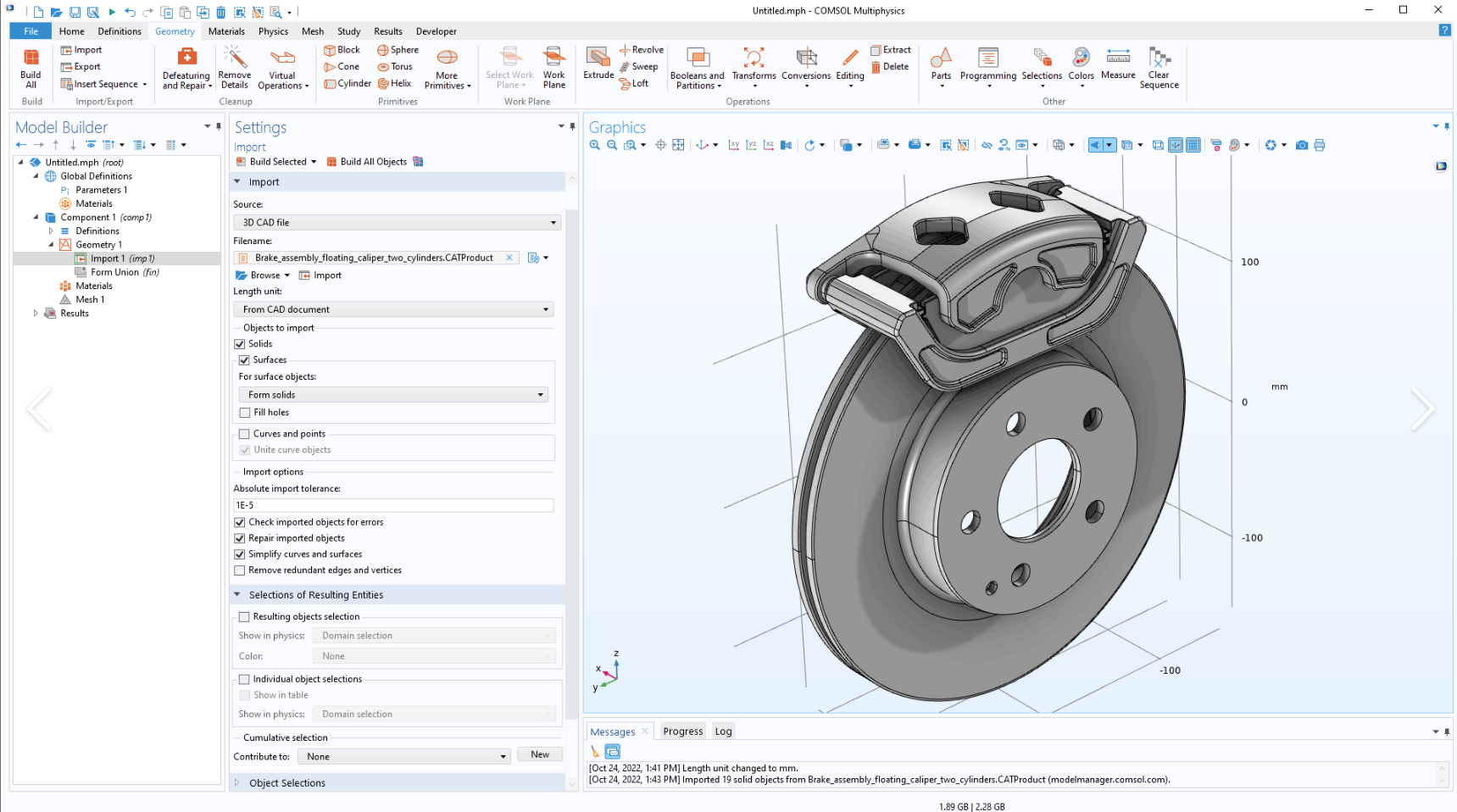This screenshot has height=812, width=1457.
Task: Expand the Results tree node
Action: pos(36,314)
